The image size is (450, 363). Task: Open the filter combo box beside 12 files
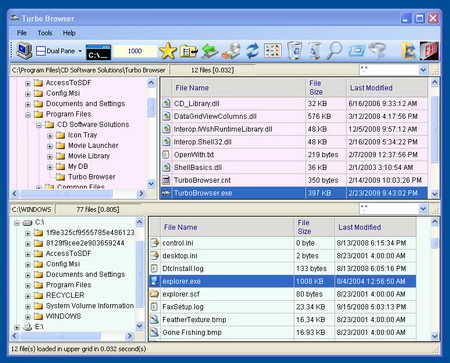point(394,70)
